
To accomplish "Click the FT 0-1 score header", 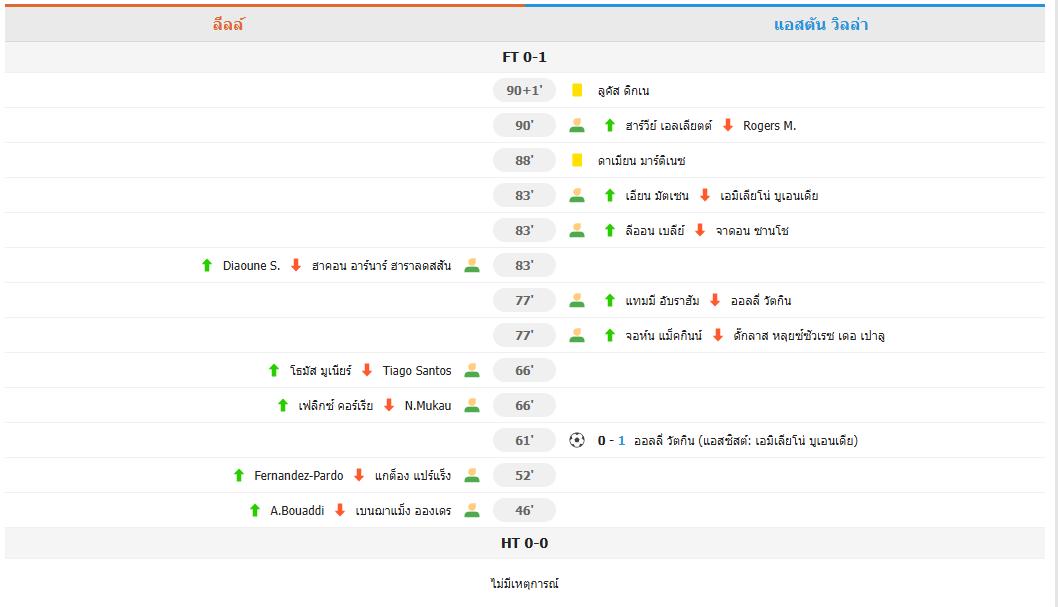I will click(524, 57).
